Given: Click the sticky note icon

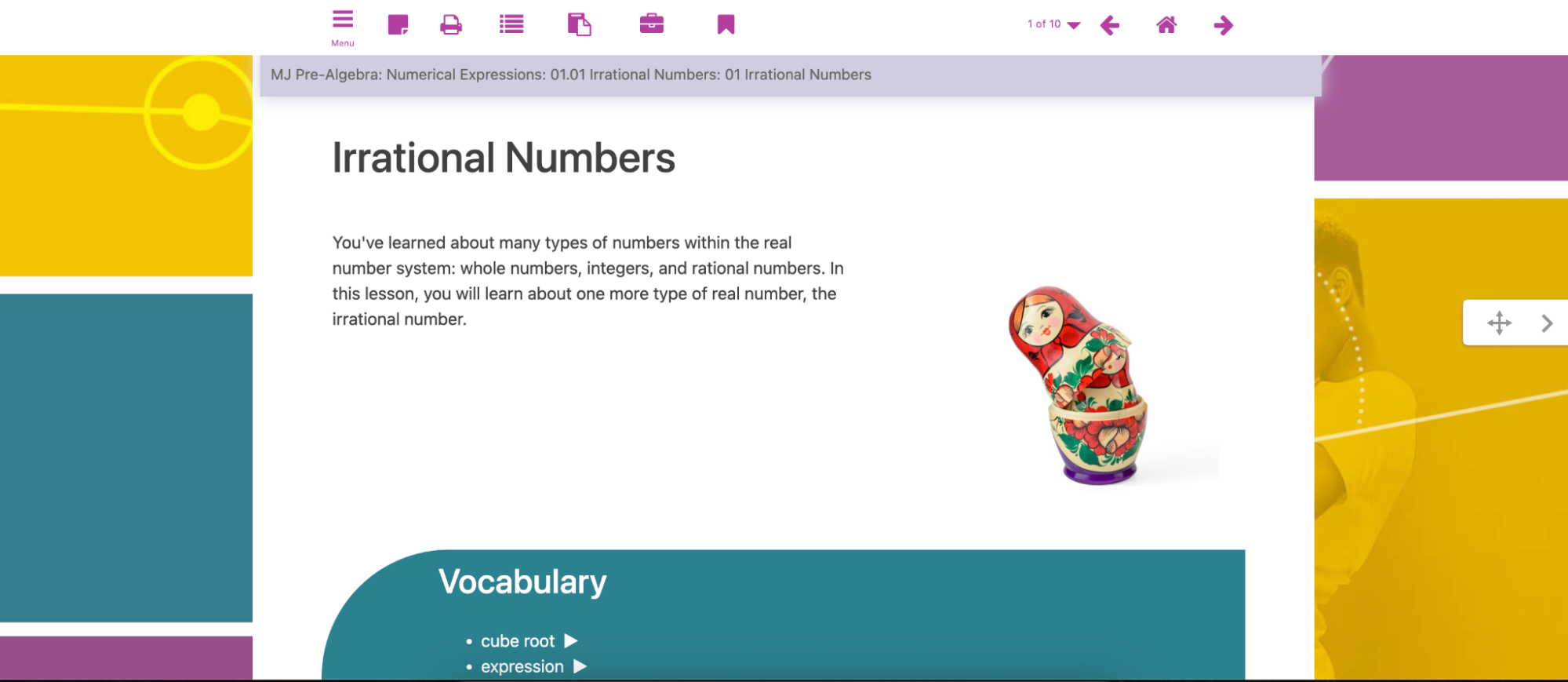Looking at the screenshot, I should [398, 25].
